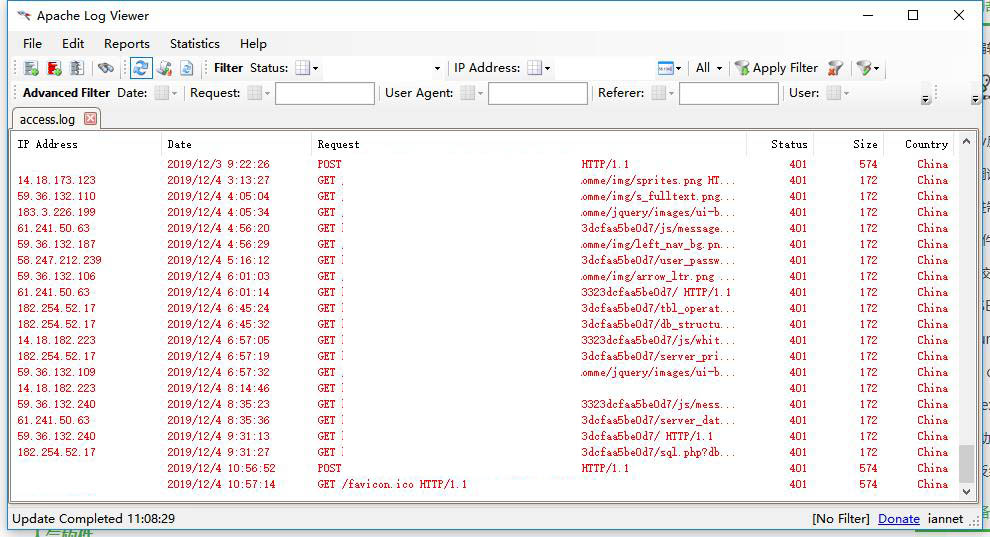Open the Help menu
Screen dimensions: 990x537
click(x=253, y=44)
